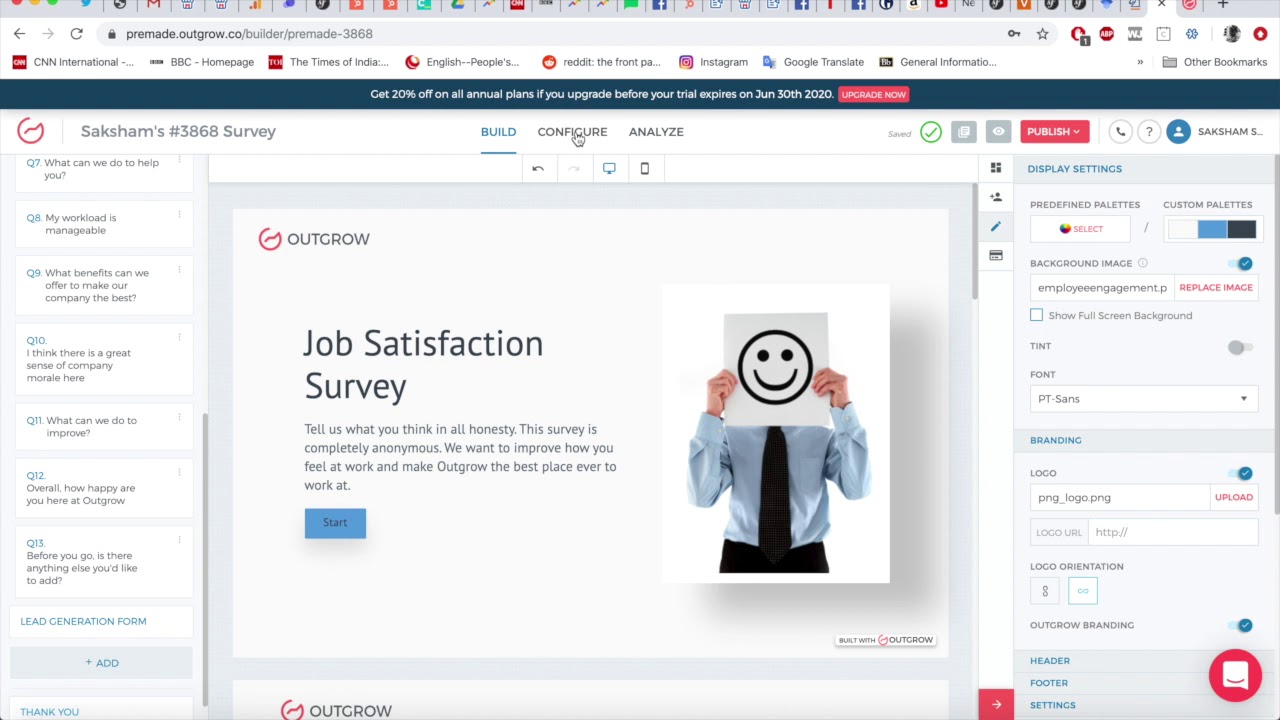Image resolution: width=1280 pixels, height=720 pixels.
Task: Open Q9 options menu dots
Action: coord(180,270)
